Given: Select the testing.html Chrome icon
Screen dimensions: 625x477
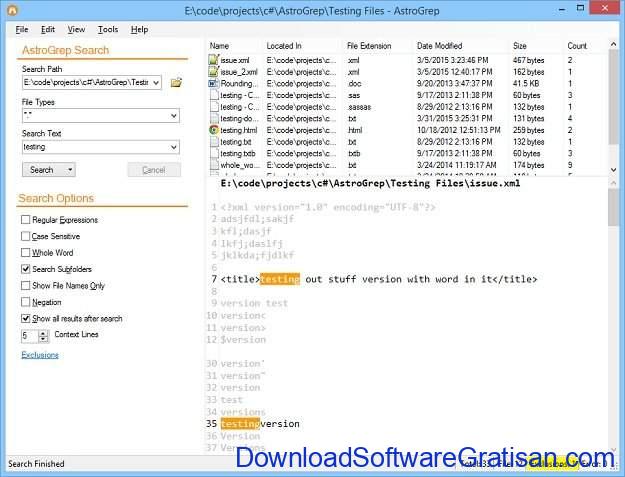Looking at the screenshot, I should [x=214, y=130].
